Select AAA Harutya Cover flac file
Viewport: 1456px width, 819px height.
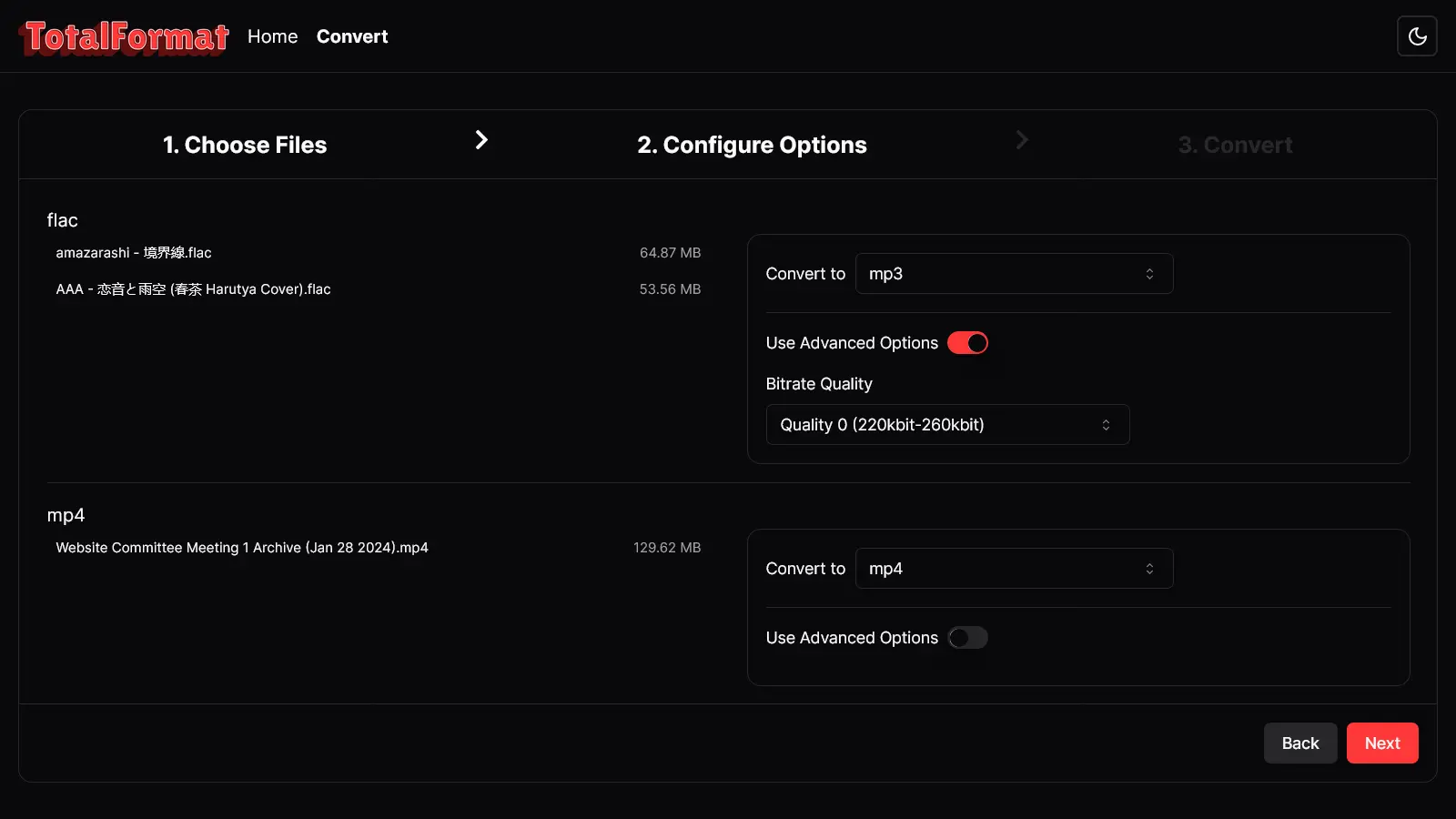tap(193, 289)
